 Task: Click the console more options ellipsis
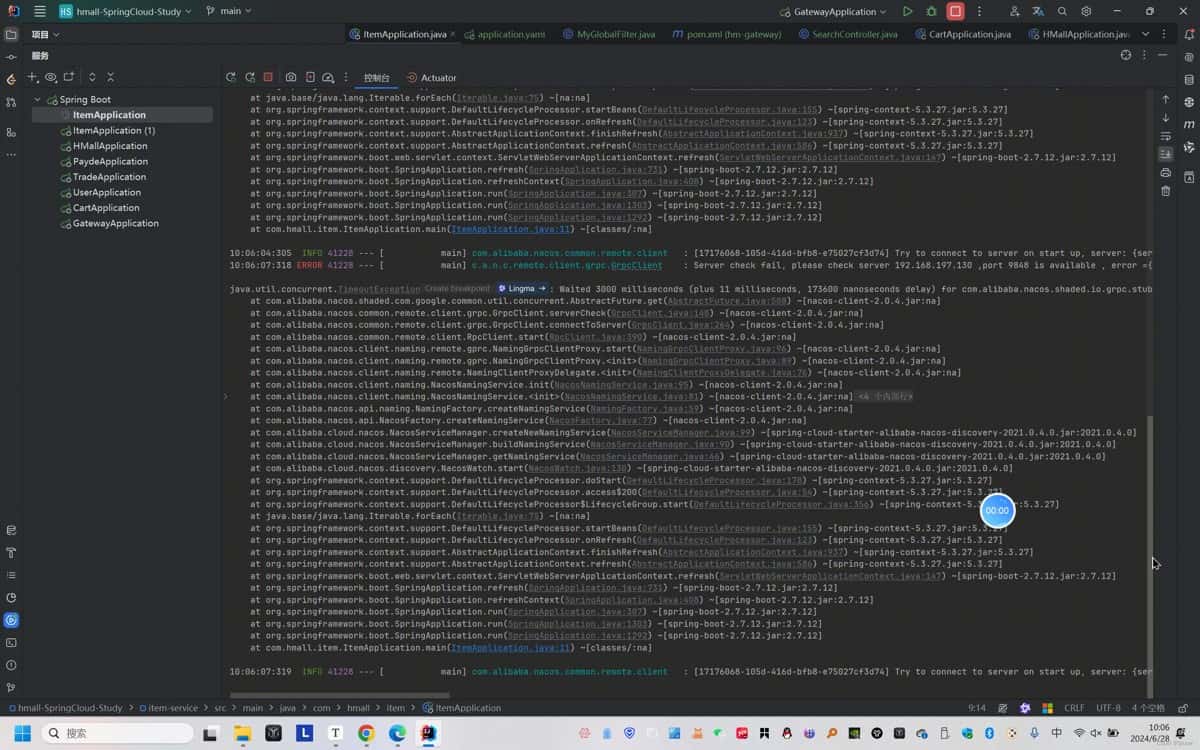(x=346, y=77)
